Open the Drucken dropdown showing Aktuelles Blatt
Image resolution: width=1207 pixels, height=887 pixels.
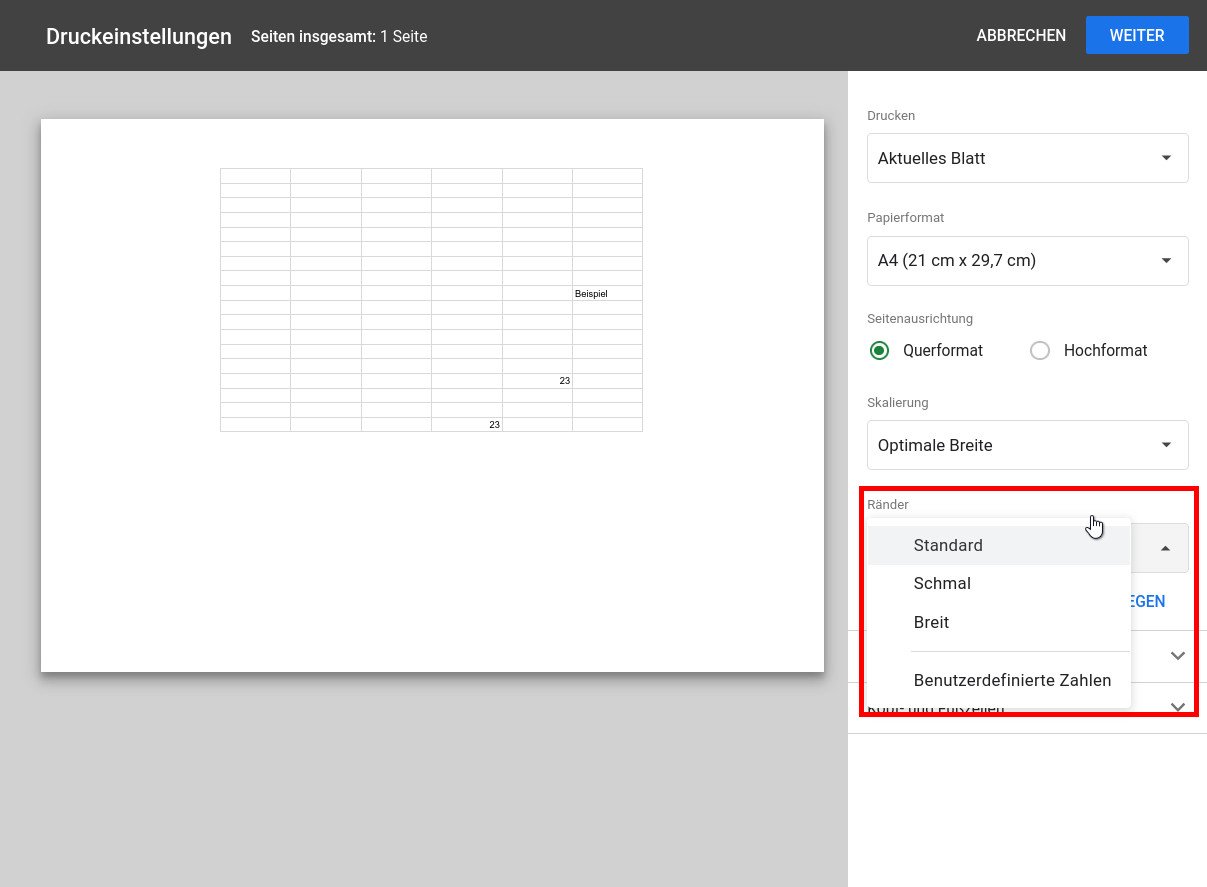(1027, 158)
